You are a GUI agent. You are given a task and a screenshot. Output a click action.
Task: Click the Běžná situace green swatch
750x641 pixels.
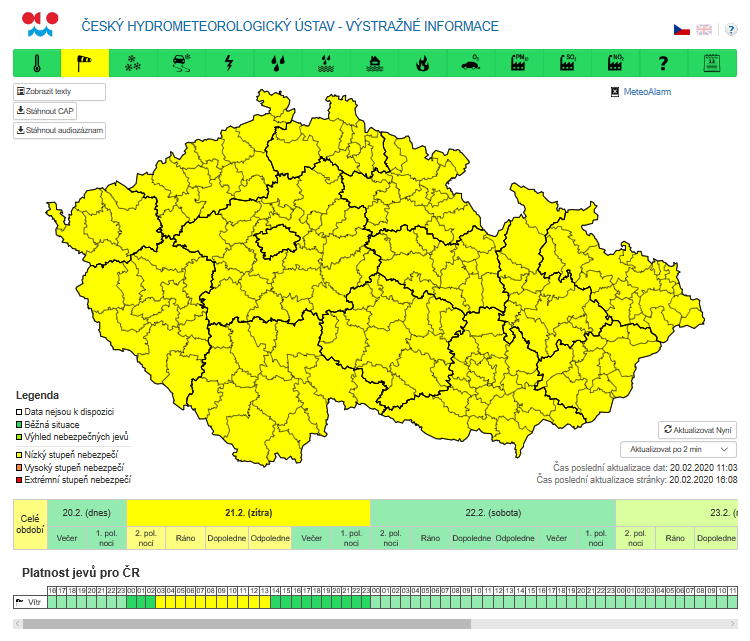19,425
